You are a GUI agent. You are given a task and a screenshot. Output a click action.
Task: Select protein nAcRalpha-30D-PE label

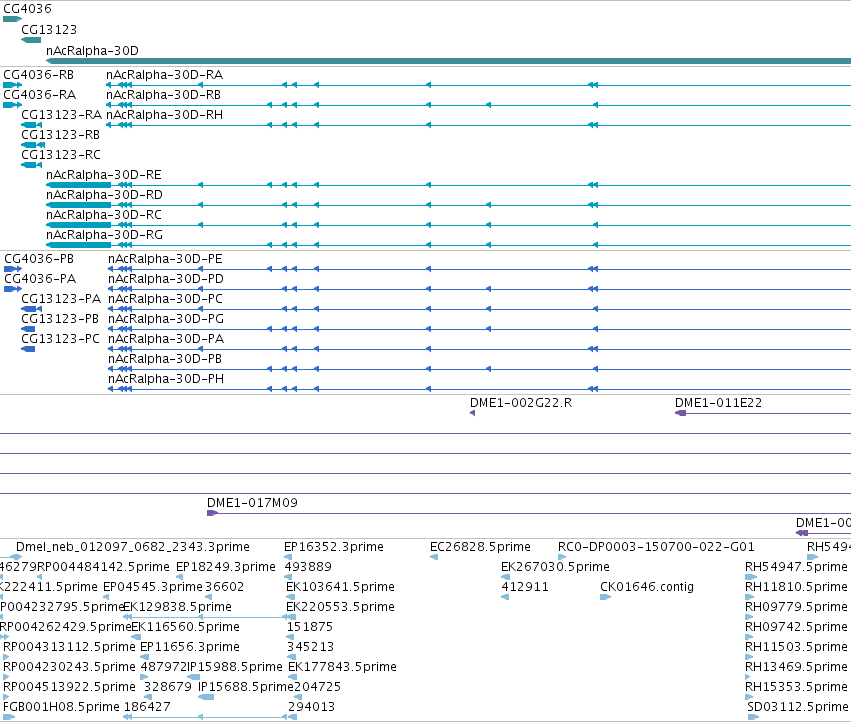click(x=166, y=258)
